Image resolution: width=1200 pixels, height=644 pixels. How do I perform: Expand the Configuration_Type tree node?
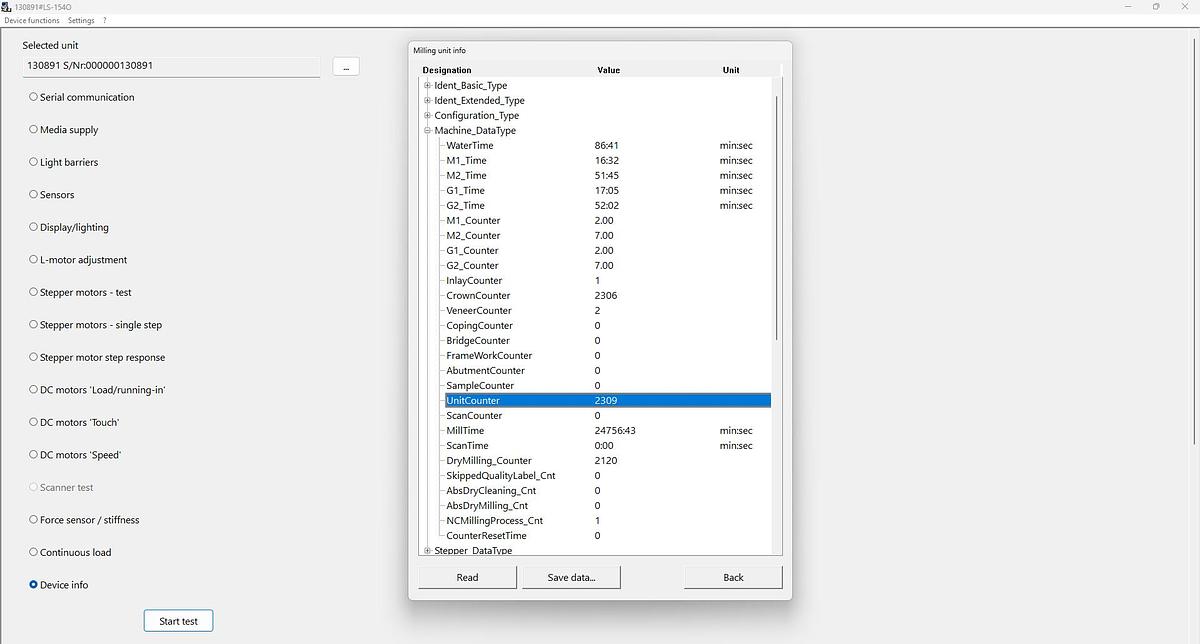click(x=428, y=116)
